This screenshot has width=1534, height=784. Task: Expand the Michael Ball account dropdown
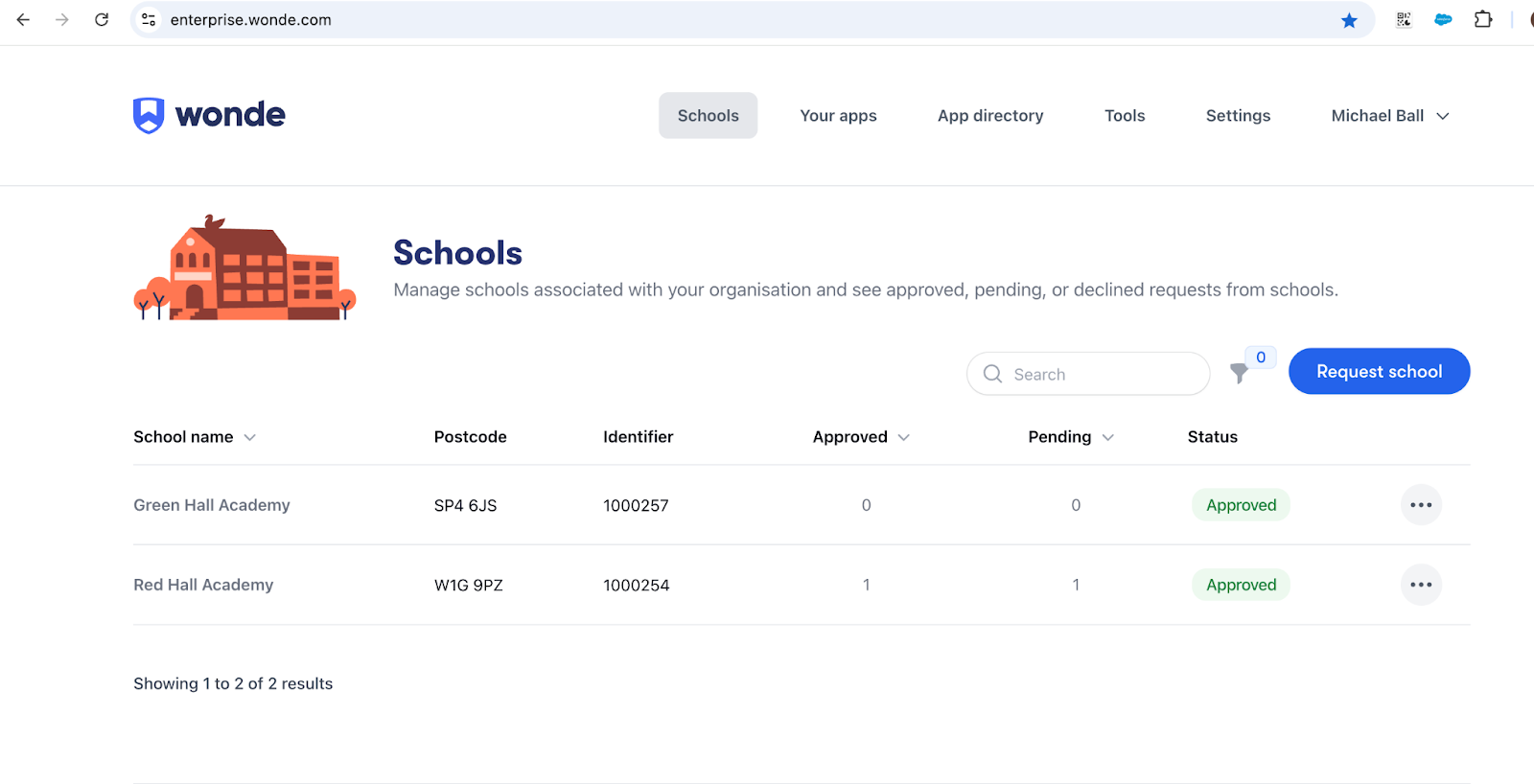pyautogui.click(x=1389, y=116)
